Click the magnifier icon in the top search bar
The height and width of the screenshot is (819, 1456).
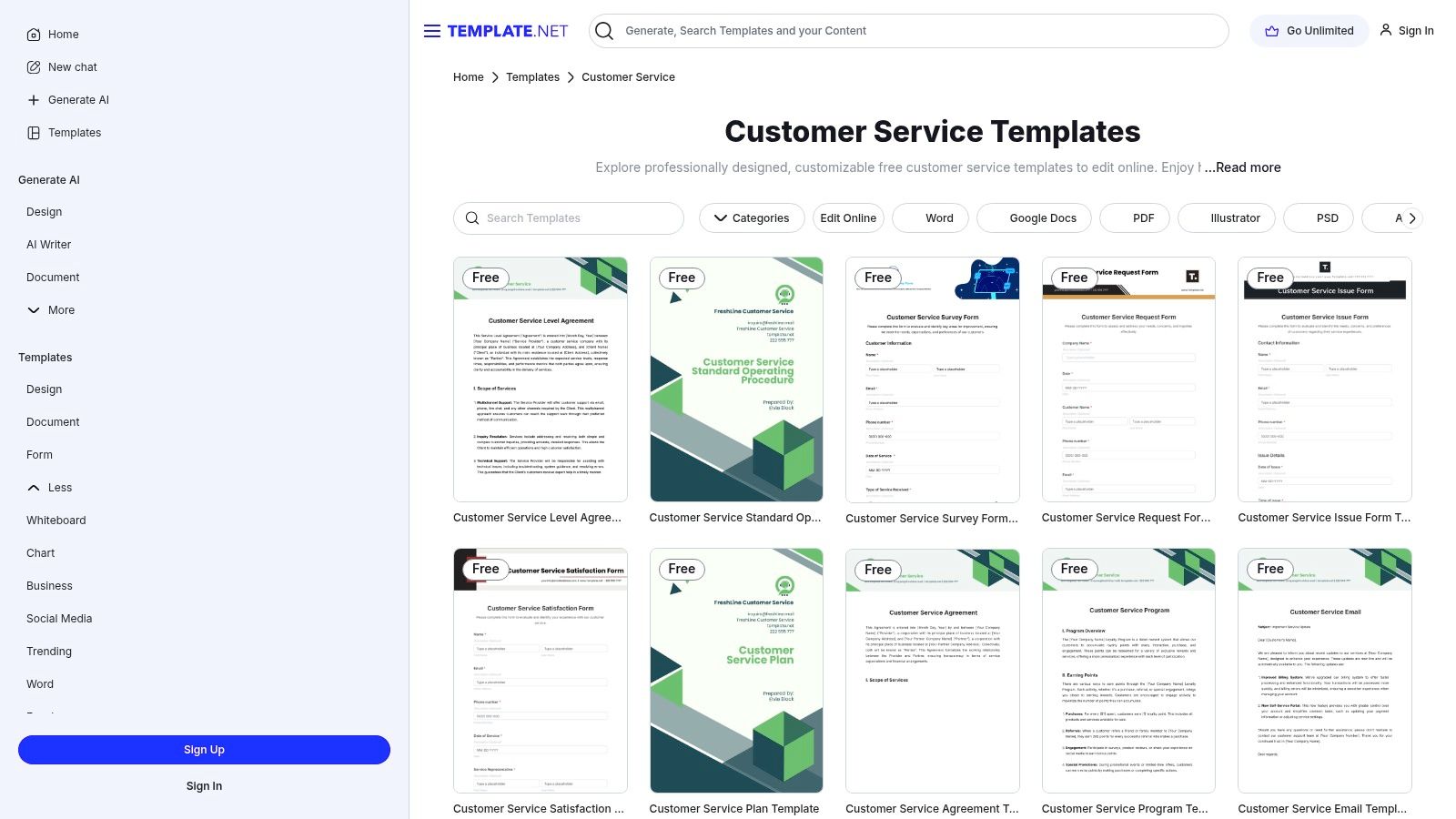point(604,31)
